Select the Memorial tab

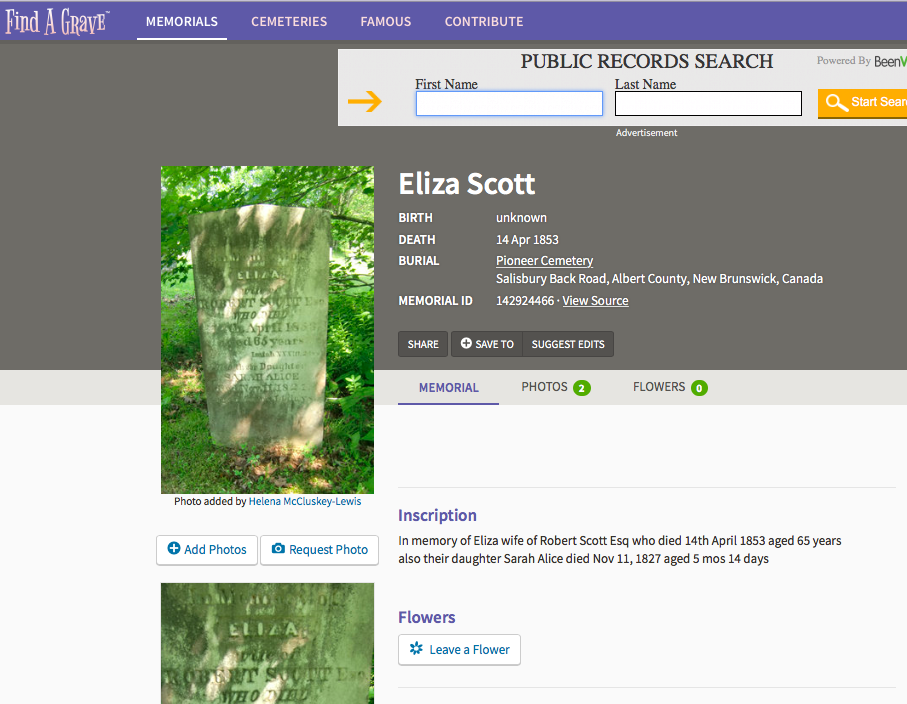(448, 387)
